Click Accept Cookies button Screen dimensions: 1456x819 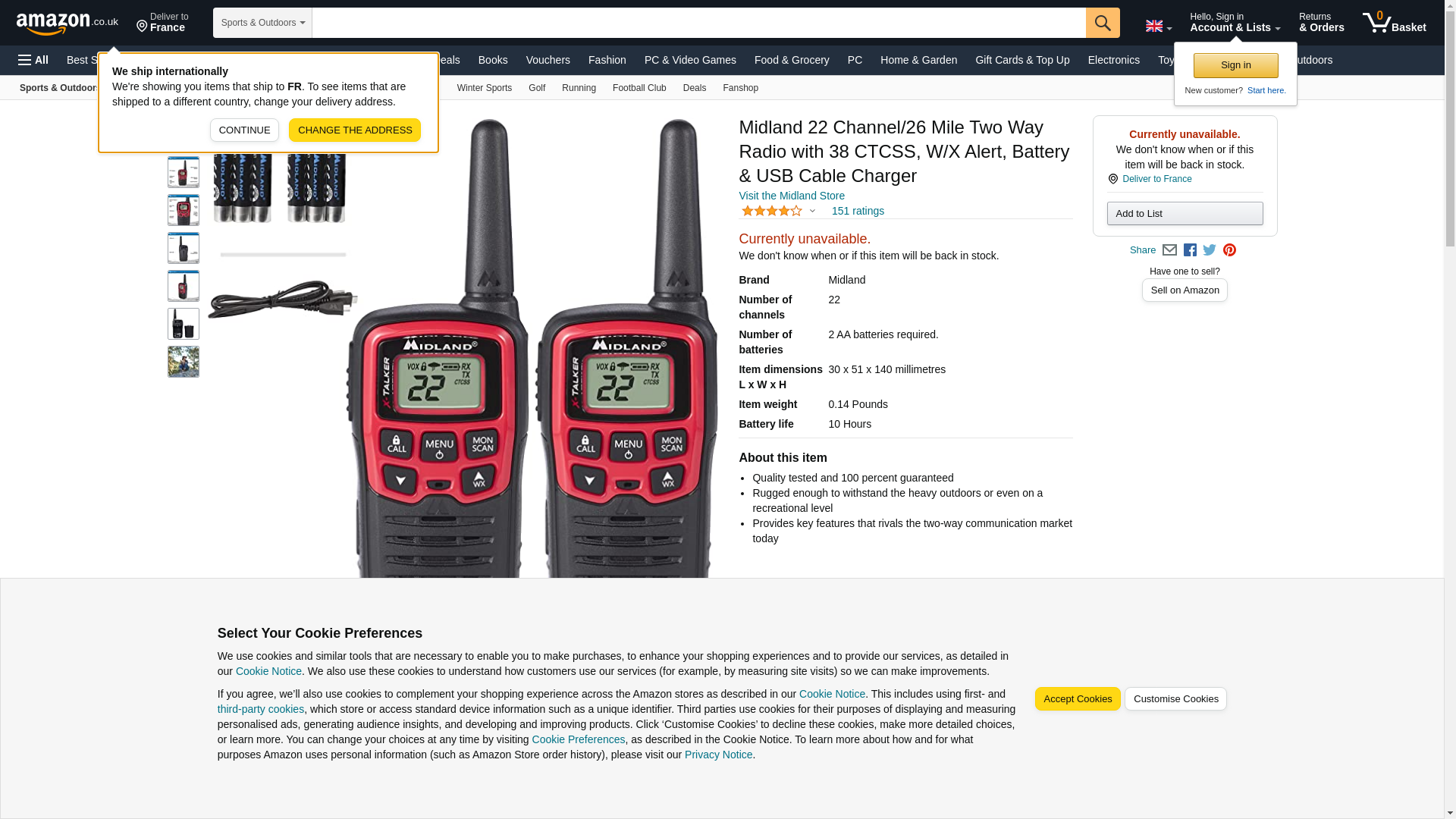point(1078,699)
